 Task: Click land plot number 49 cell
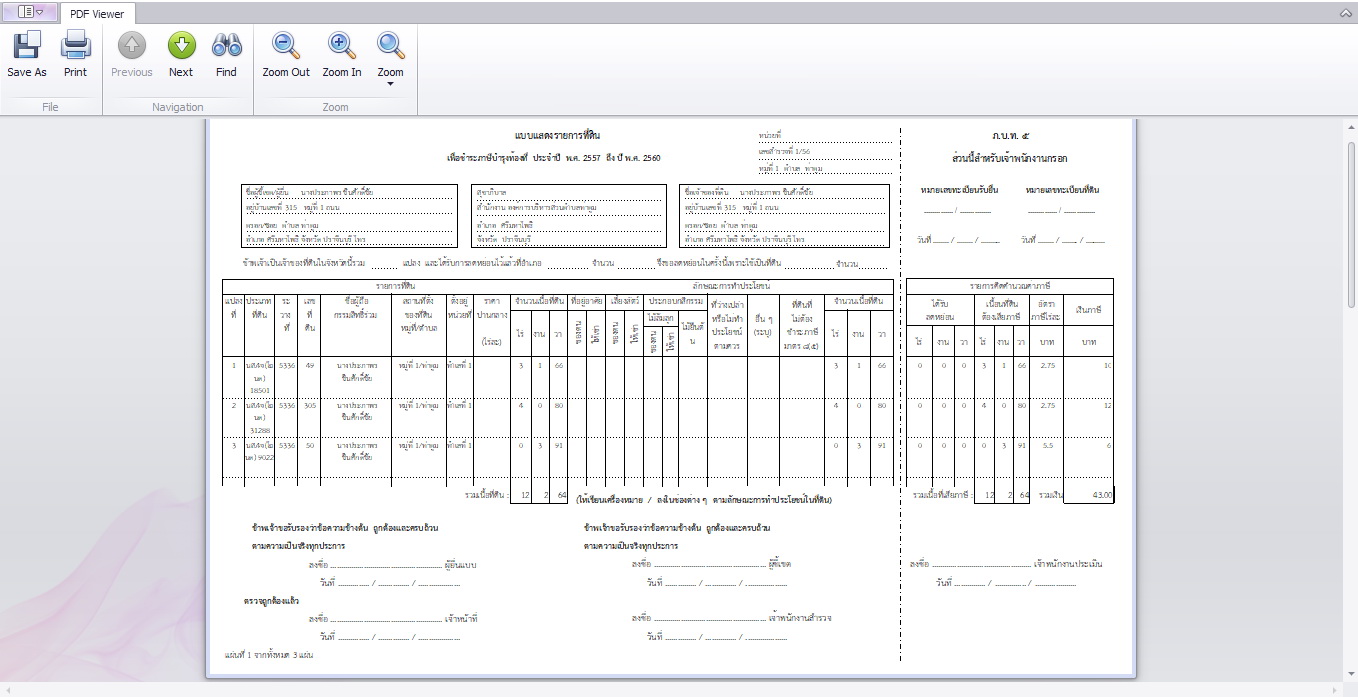coord(310,366)
